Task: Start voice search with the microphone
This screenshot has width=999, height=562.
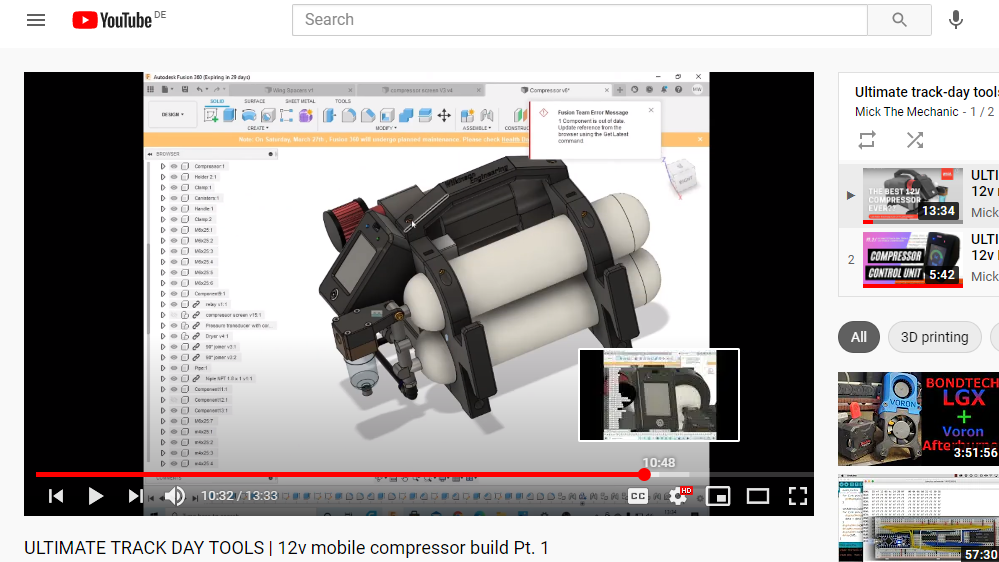Action: (955, 20)
